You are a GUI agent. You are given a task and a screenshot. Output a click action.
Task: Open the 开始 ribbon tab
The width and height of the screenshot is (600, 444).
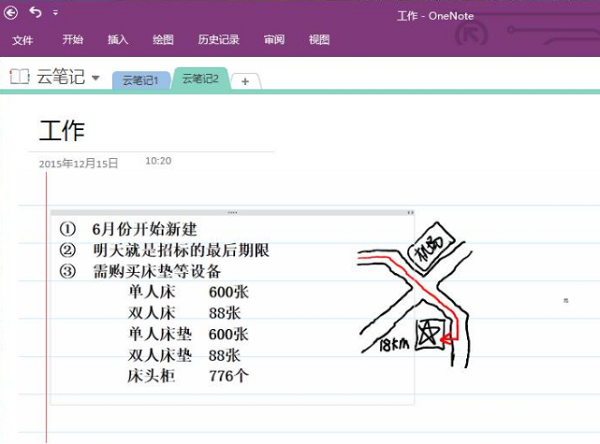click(x=73, y=40)
